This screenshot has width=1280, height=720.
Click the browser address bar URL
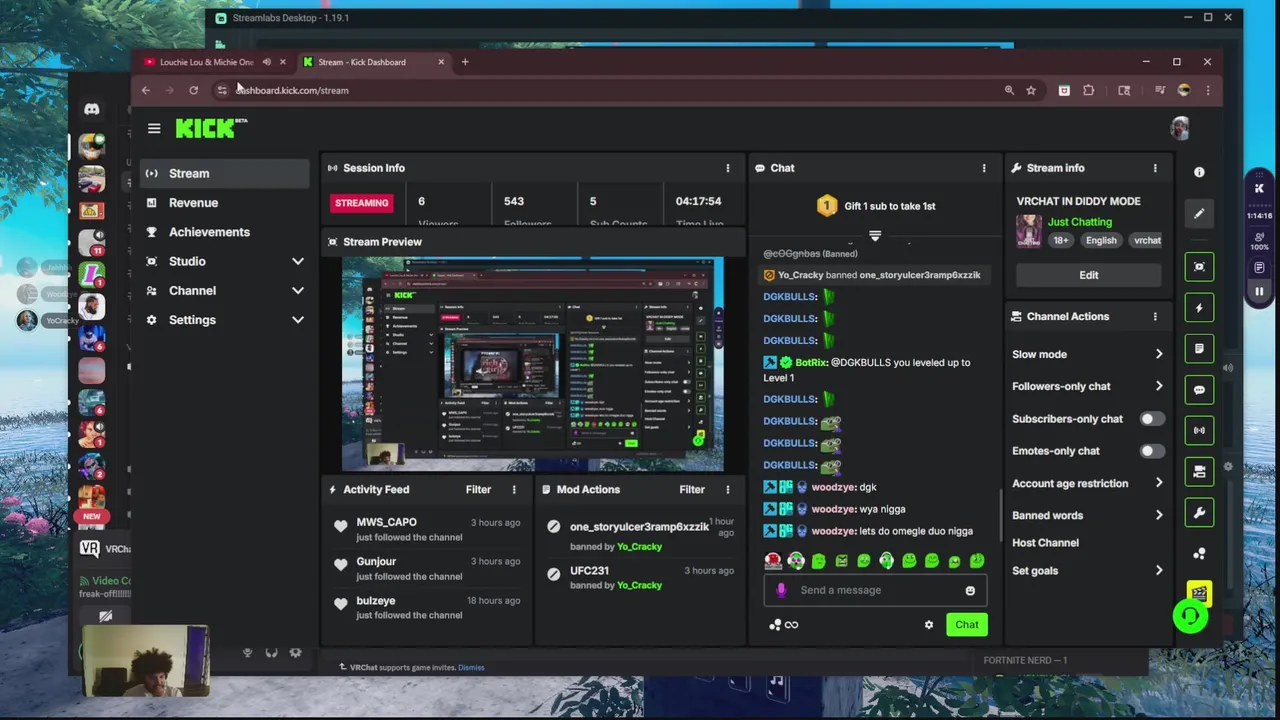tap(292, 90)
